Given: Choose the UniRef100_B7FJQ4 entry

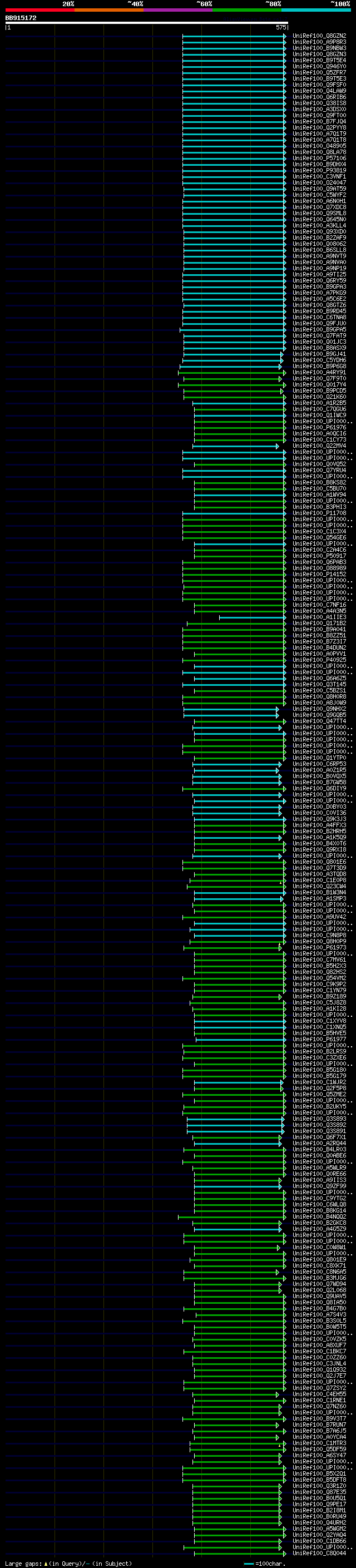Looking at the screenshot, I should click(319, 122).
